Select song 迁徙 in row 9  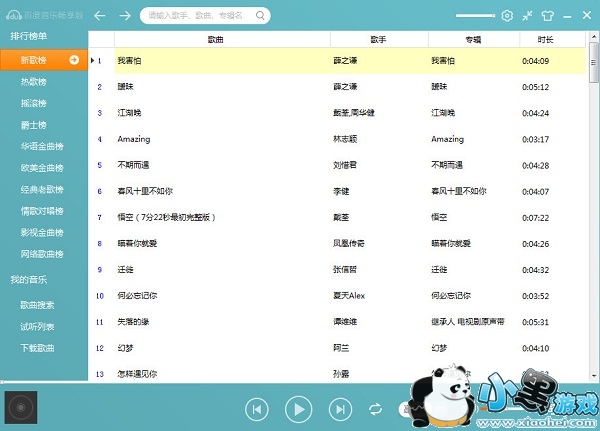coord(126,269)
